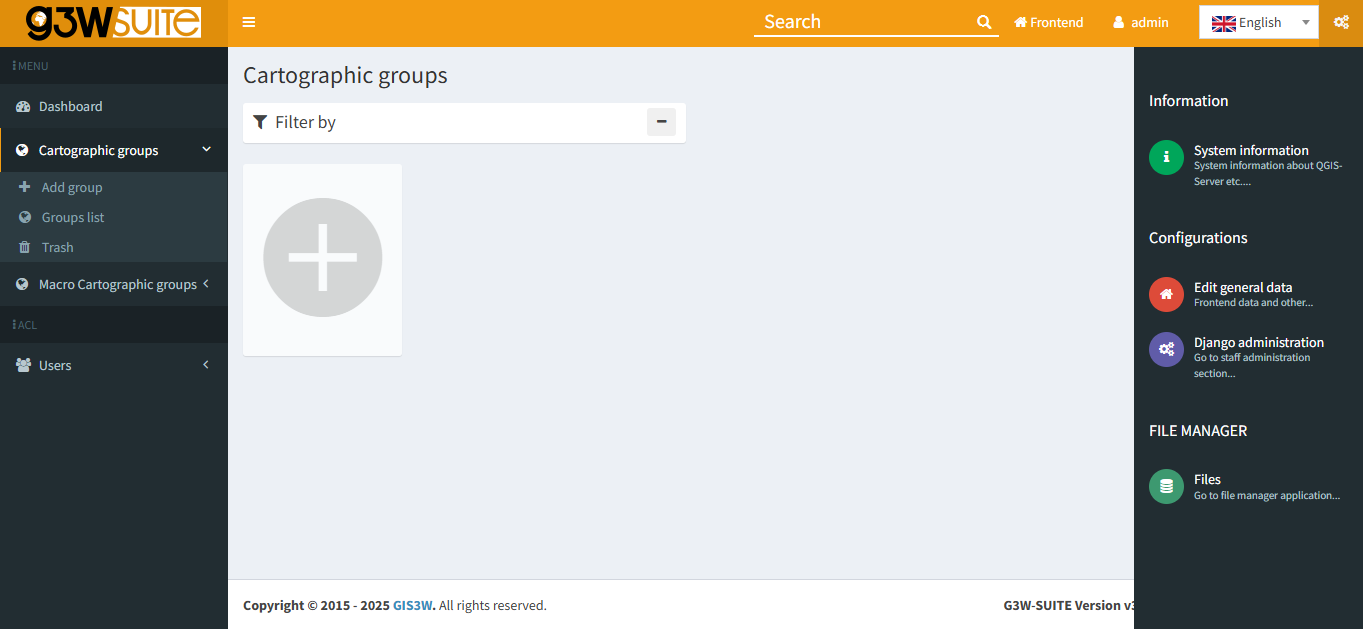Open the control sidebar gears icon
This screenshot has width=1363, height=629.
pos(1341,22)
